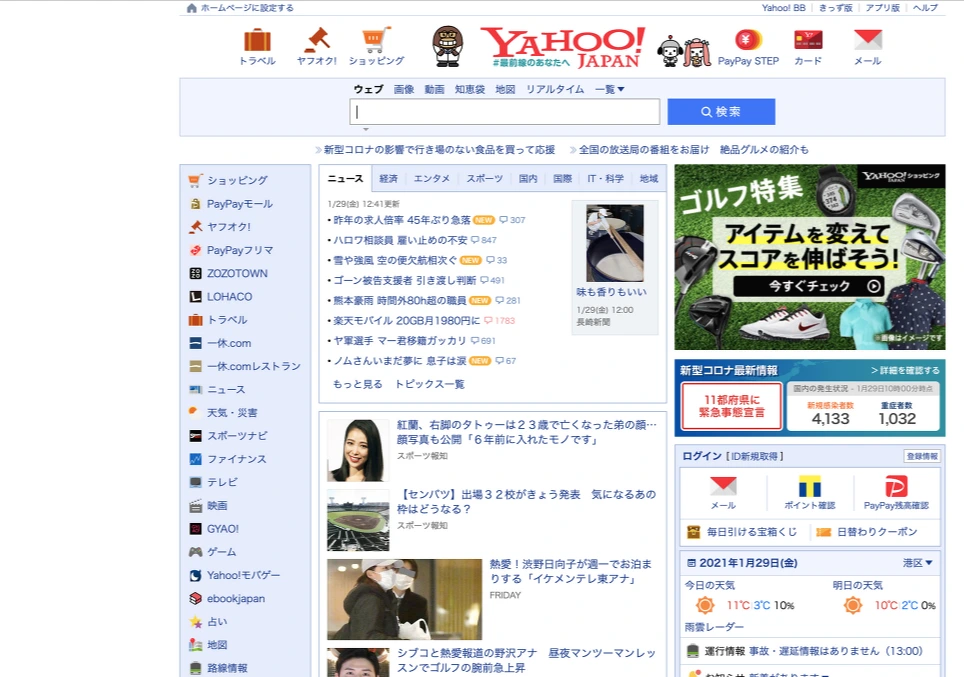Click the 登録情報 button
964x677 pixels.
pos(922,456)
